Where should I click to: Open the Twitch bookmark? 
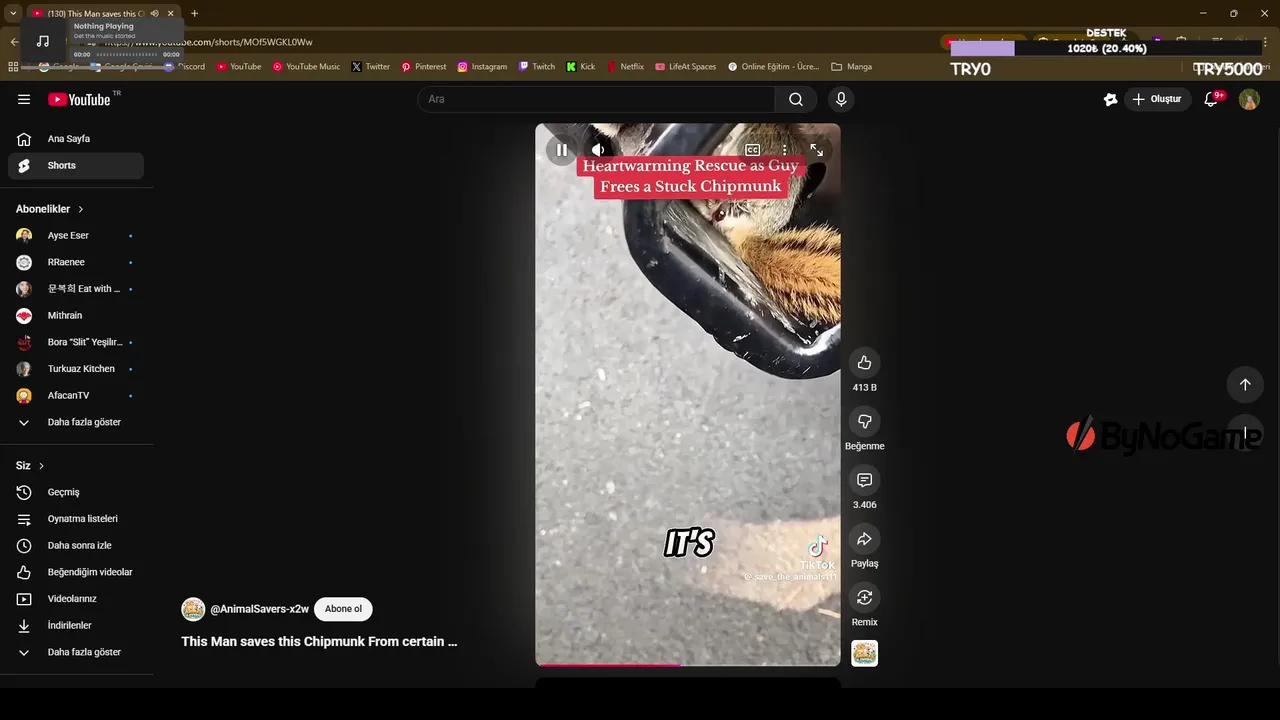[536, 67]
